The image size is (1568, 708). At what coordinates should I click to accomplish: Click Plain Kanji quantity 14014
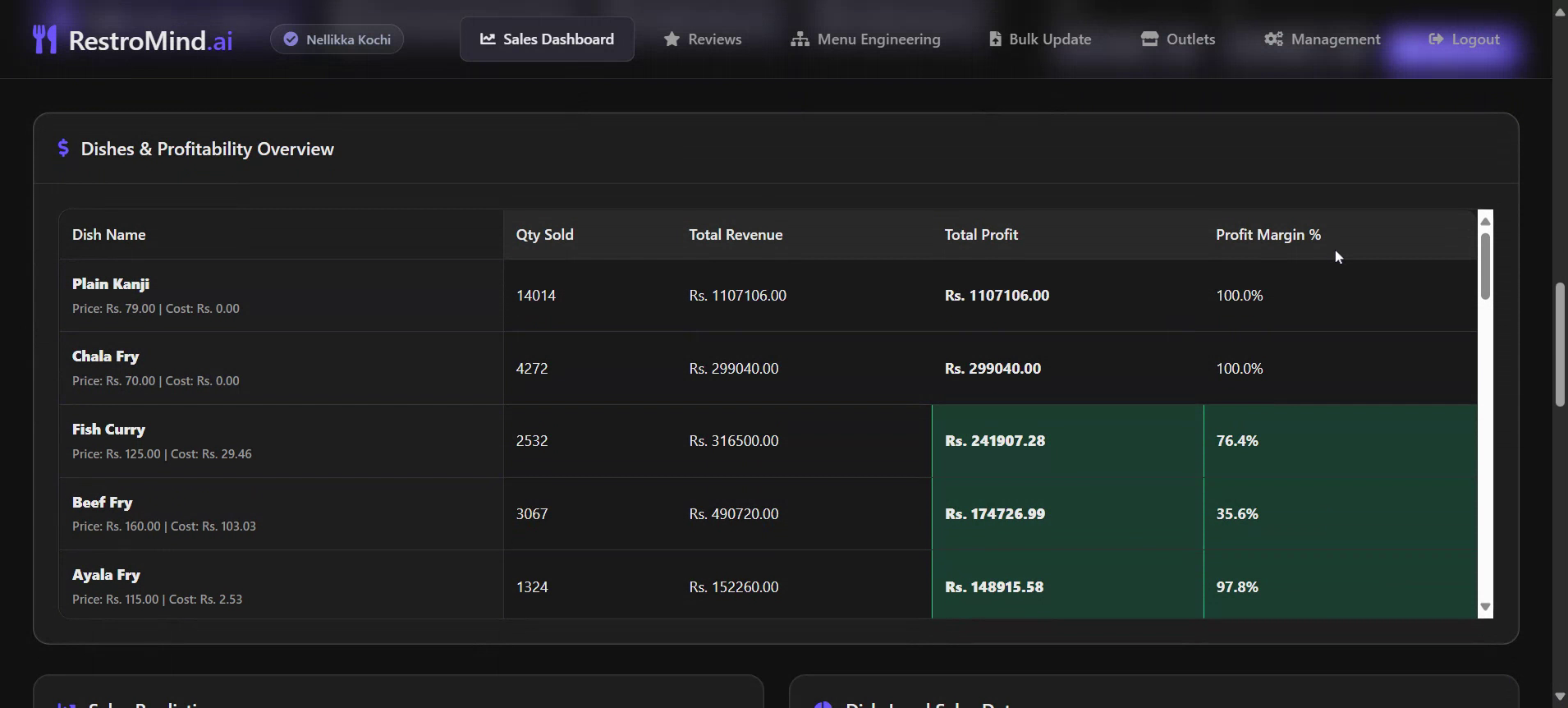tap(536, 296)
